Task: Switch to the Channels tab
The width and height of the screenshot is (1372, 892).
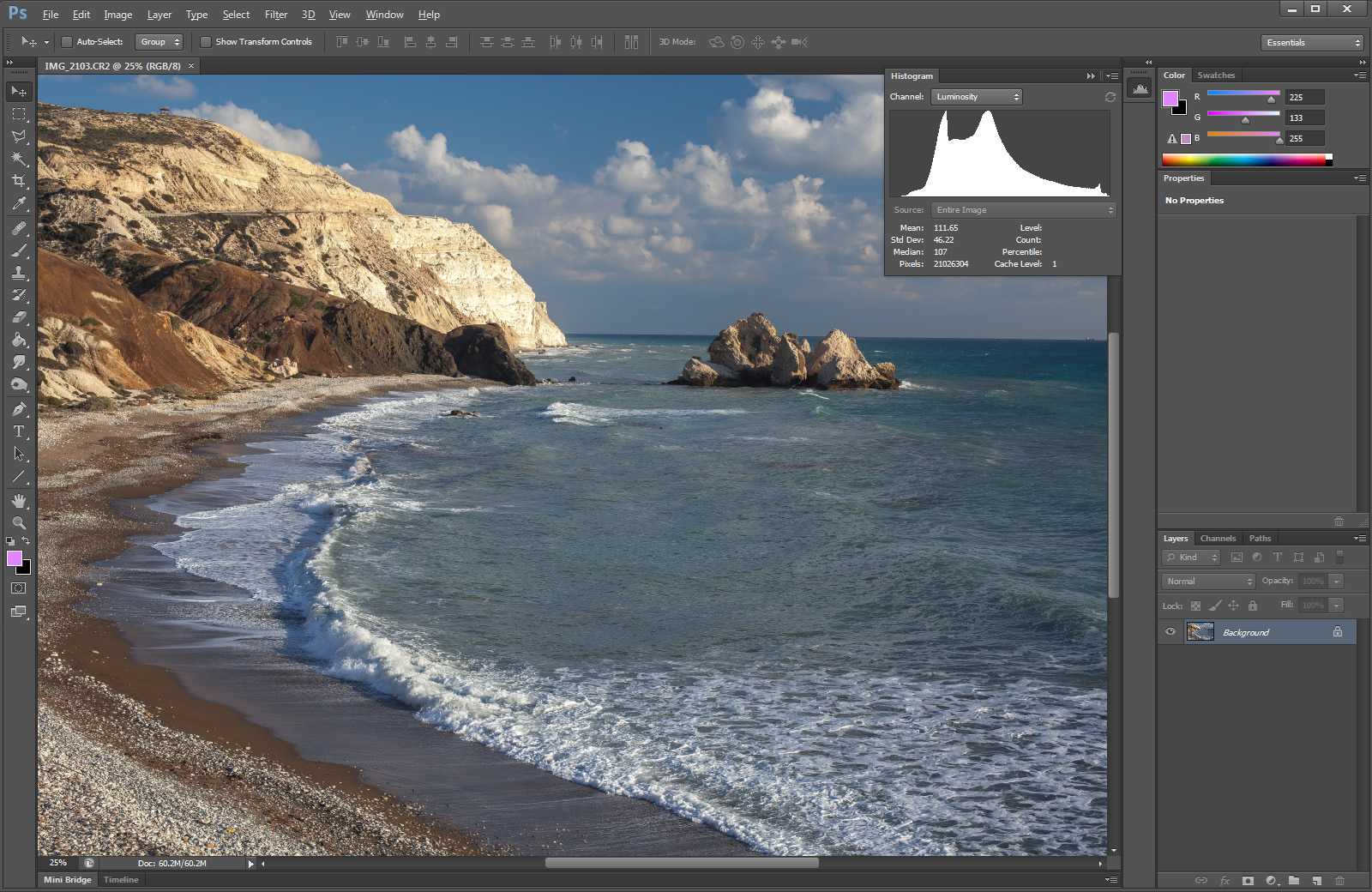Action: pos(1218,539)
